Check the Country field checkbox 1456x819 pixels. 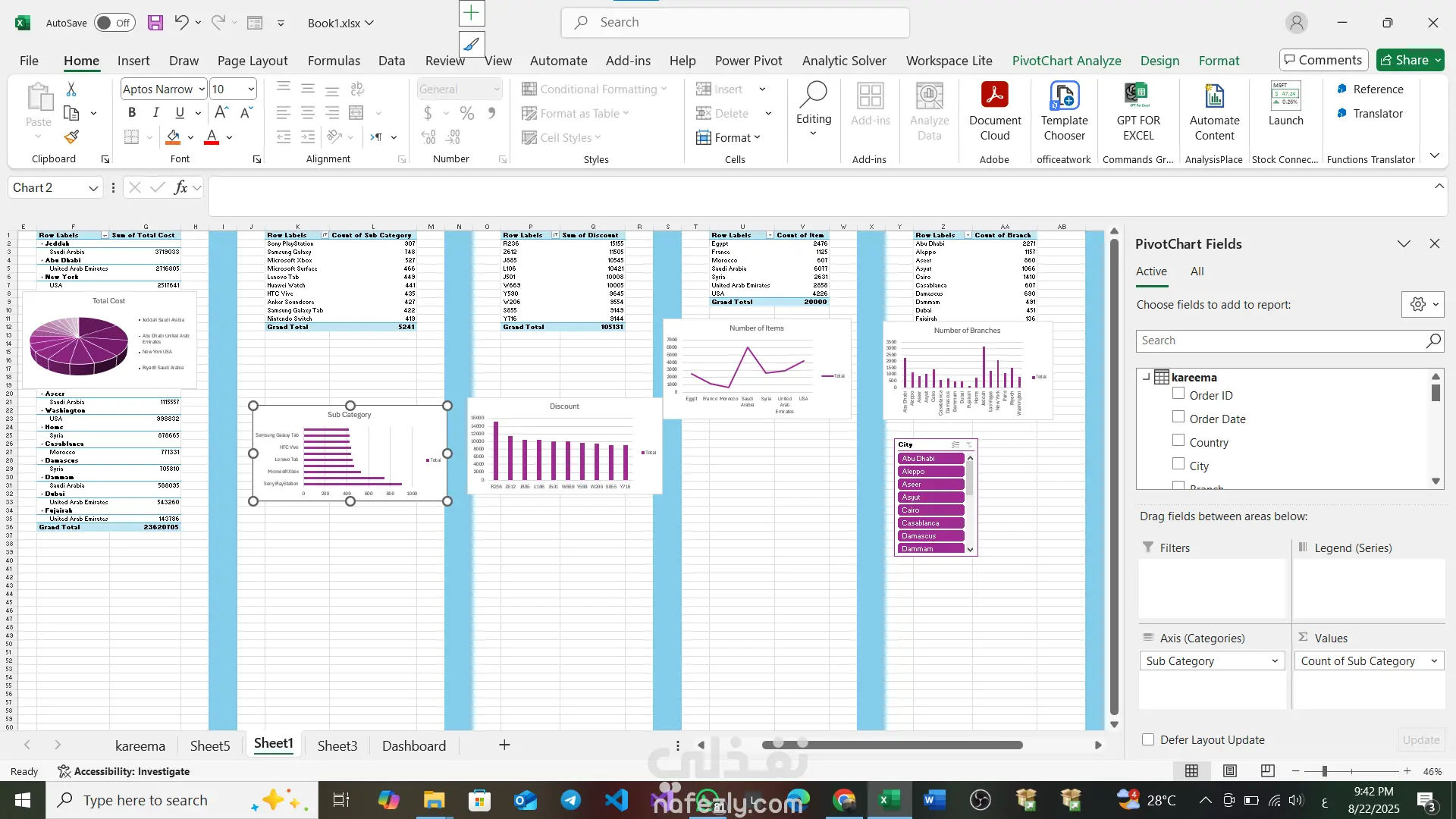(1178, 441)
